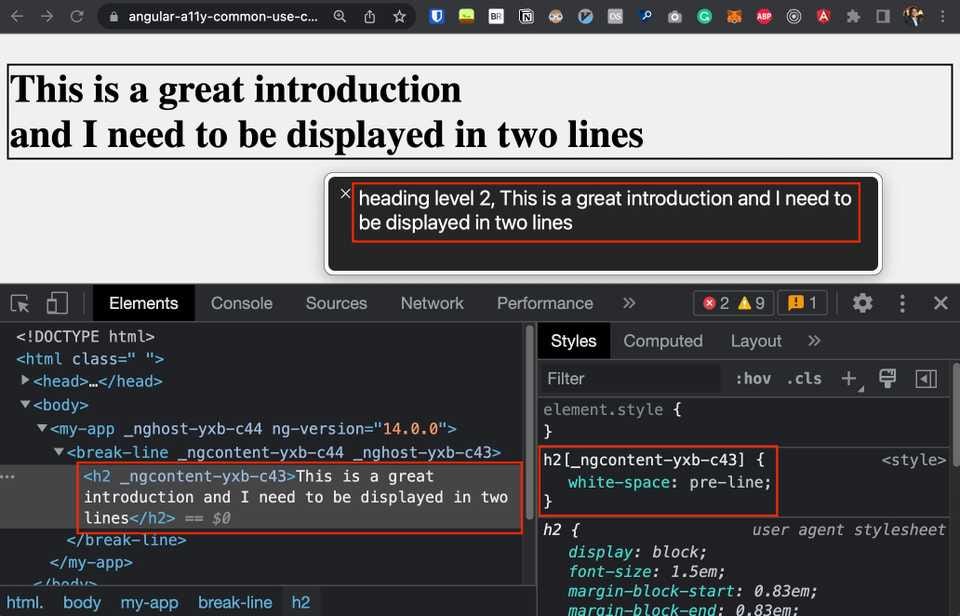The height and width of the screenshot is (616, 960).
Task: Open the Computed styles tab
Action: tap(662, 341)
